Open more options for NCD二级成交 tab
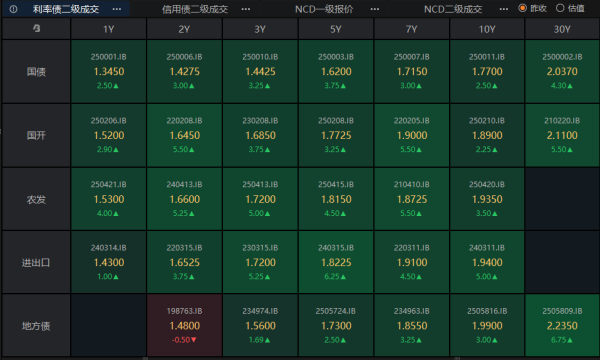The image size is (600, 360). pos(504,9)
